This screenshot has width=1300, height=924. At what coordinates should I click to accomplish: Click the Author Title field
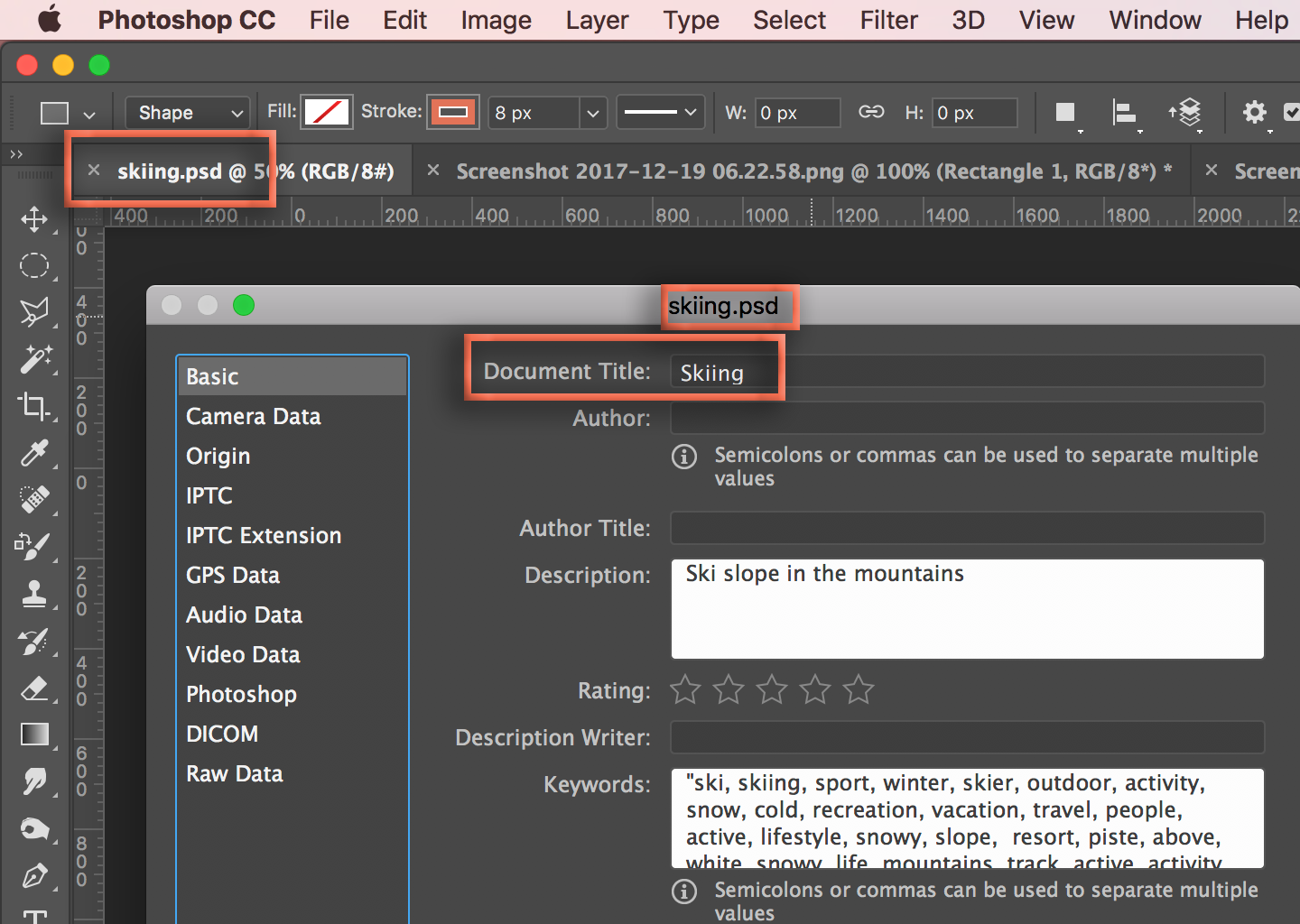coord(967,529)
